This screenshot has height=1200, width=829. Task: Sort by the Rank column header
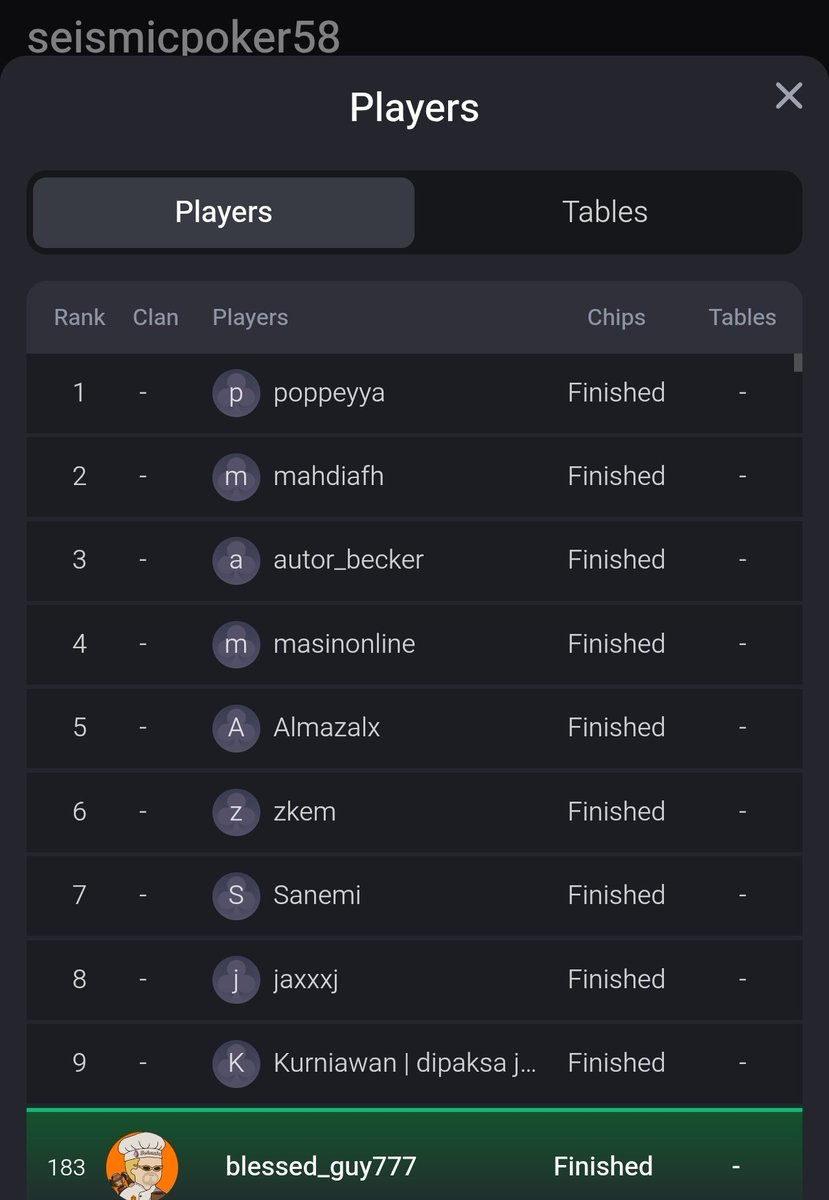pyautogui.click(x=80, y=317)
